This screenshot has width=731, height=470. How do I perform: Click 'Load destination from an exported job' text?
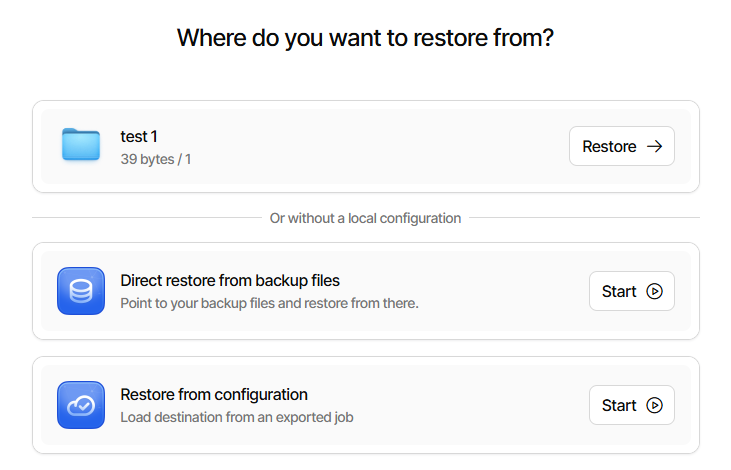pos(236,417)
